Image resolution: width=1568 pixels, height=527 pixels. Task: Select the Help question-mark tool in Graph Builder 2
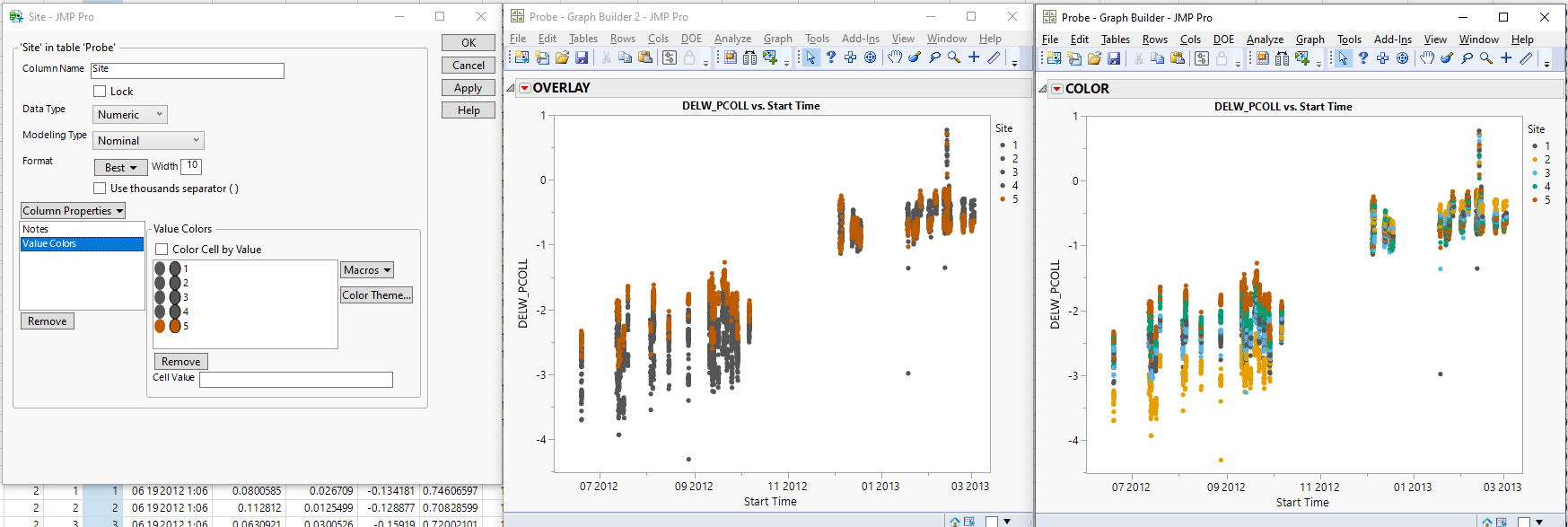coord(831,57)
